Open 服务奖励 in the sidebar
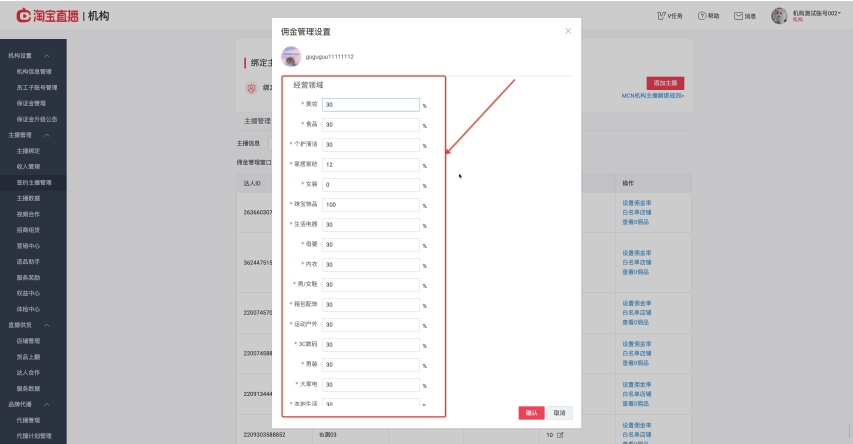The image size is (853, 444). pyautogui.click(x=28, y=278)
